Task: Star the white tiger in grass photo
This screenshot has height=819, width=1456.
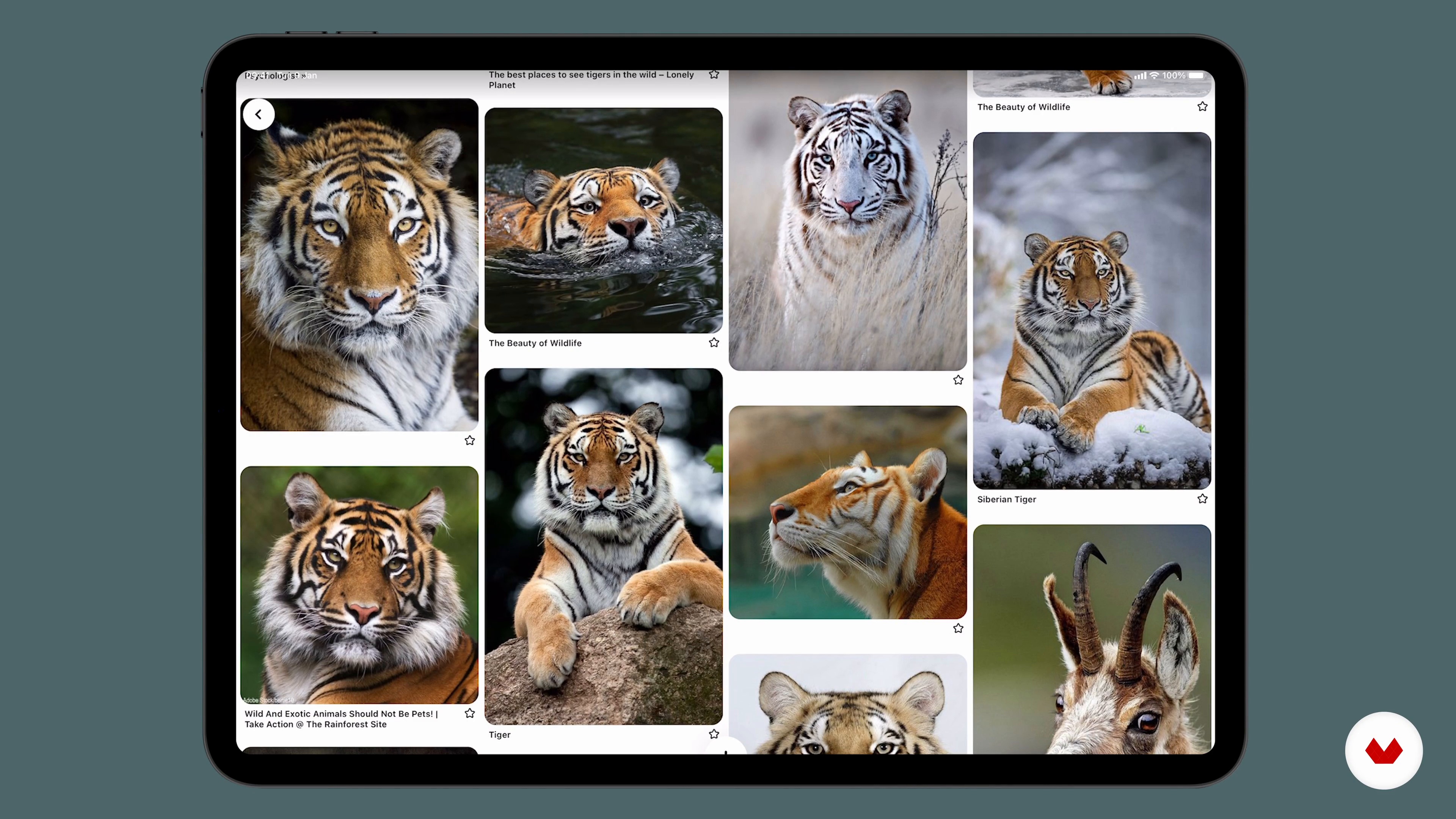Action: point(958,380)
